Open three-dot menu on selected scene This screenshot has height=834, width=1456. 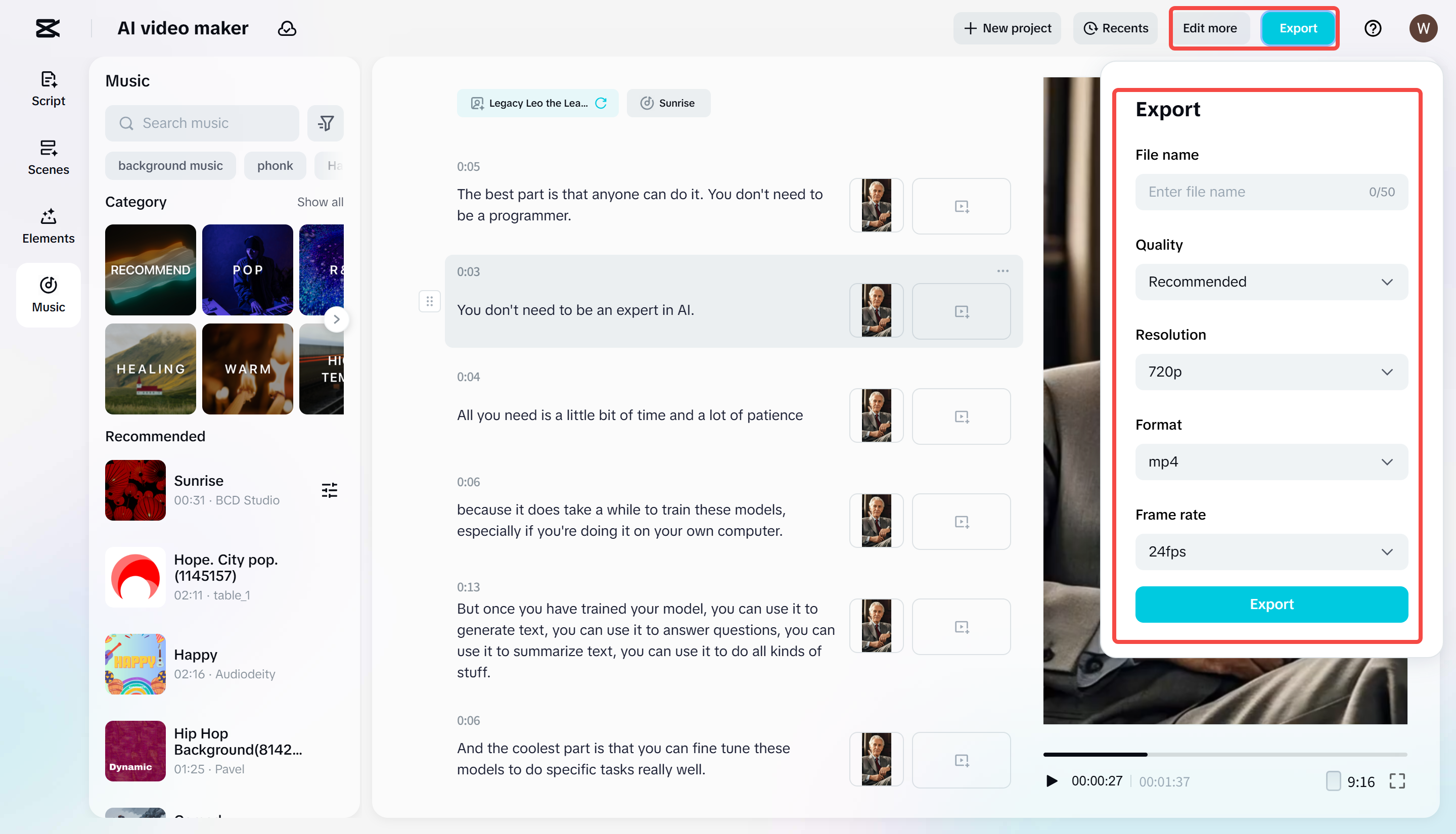[1003, 271]
